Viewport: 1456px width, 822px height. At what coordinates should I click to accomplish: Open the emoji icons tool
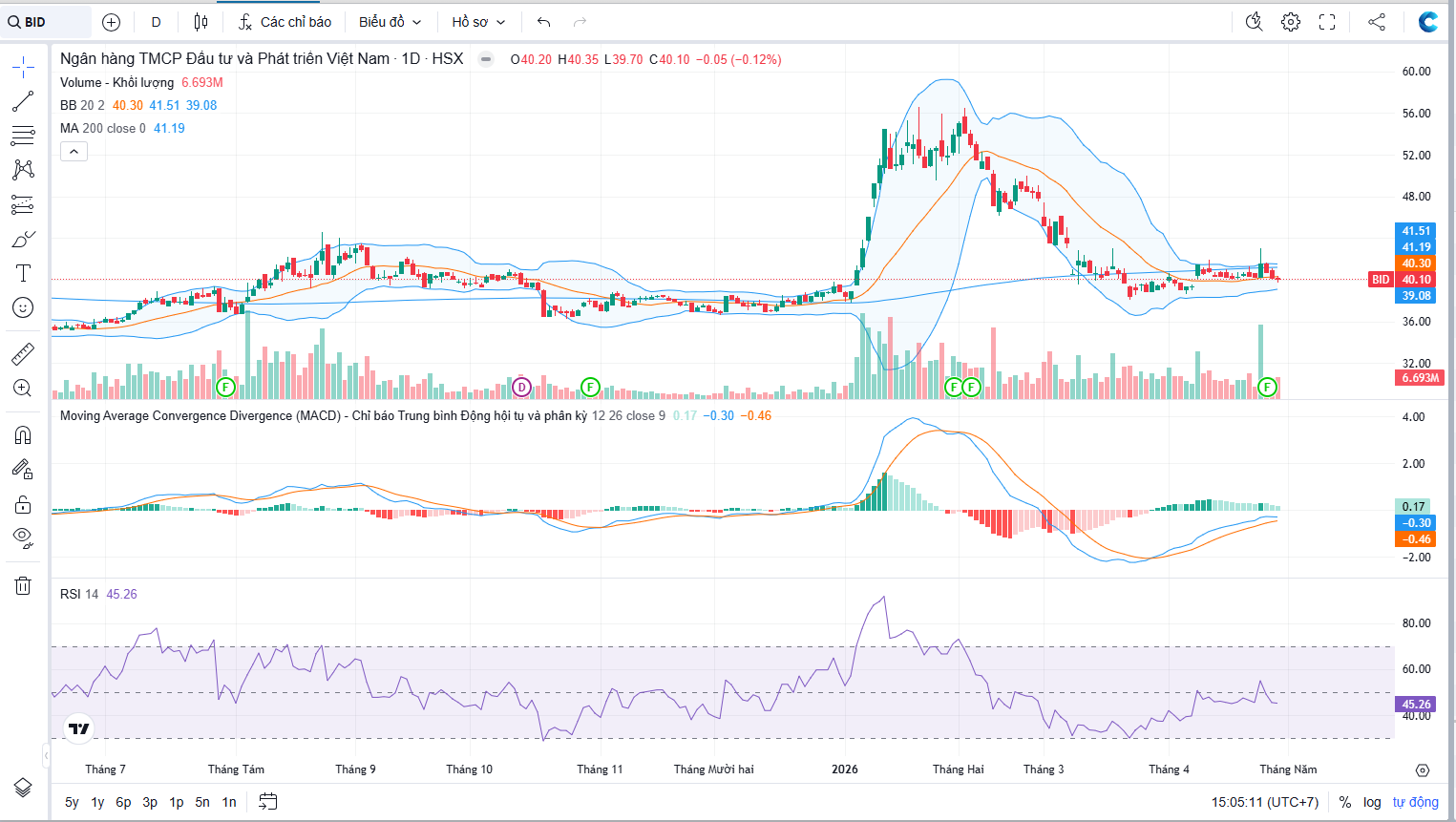(x=23, y=307)
